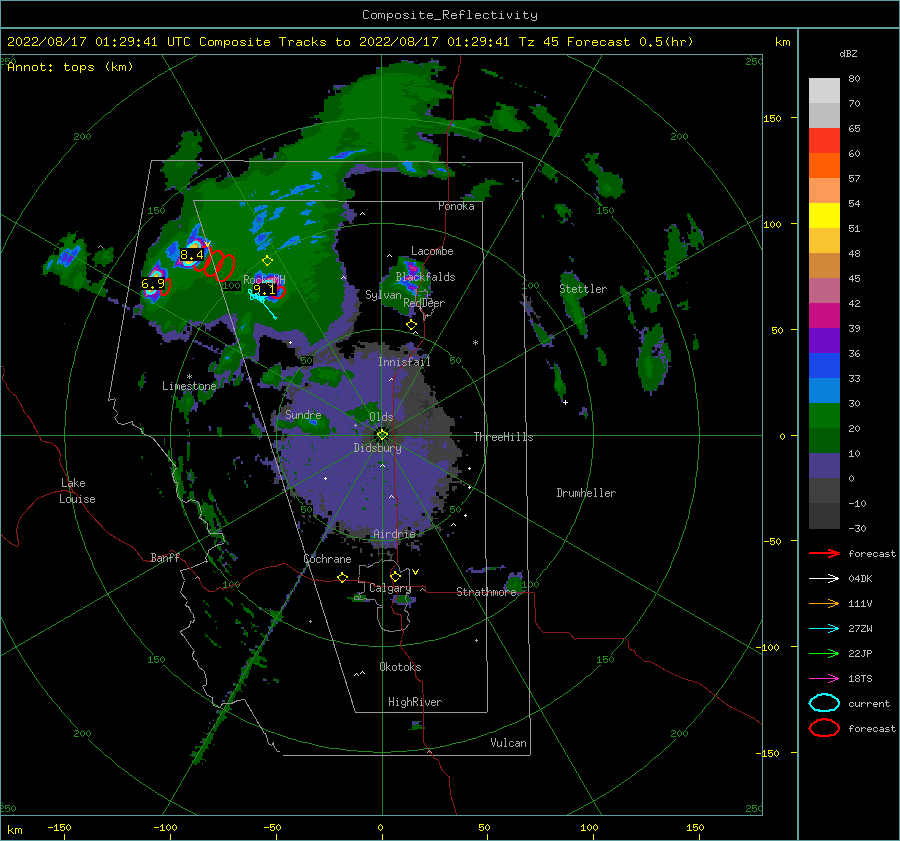The height and width of the screenshot is (841, 900).
Task: Click the Airdrie city label
Action: click(394, 534)
